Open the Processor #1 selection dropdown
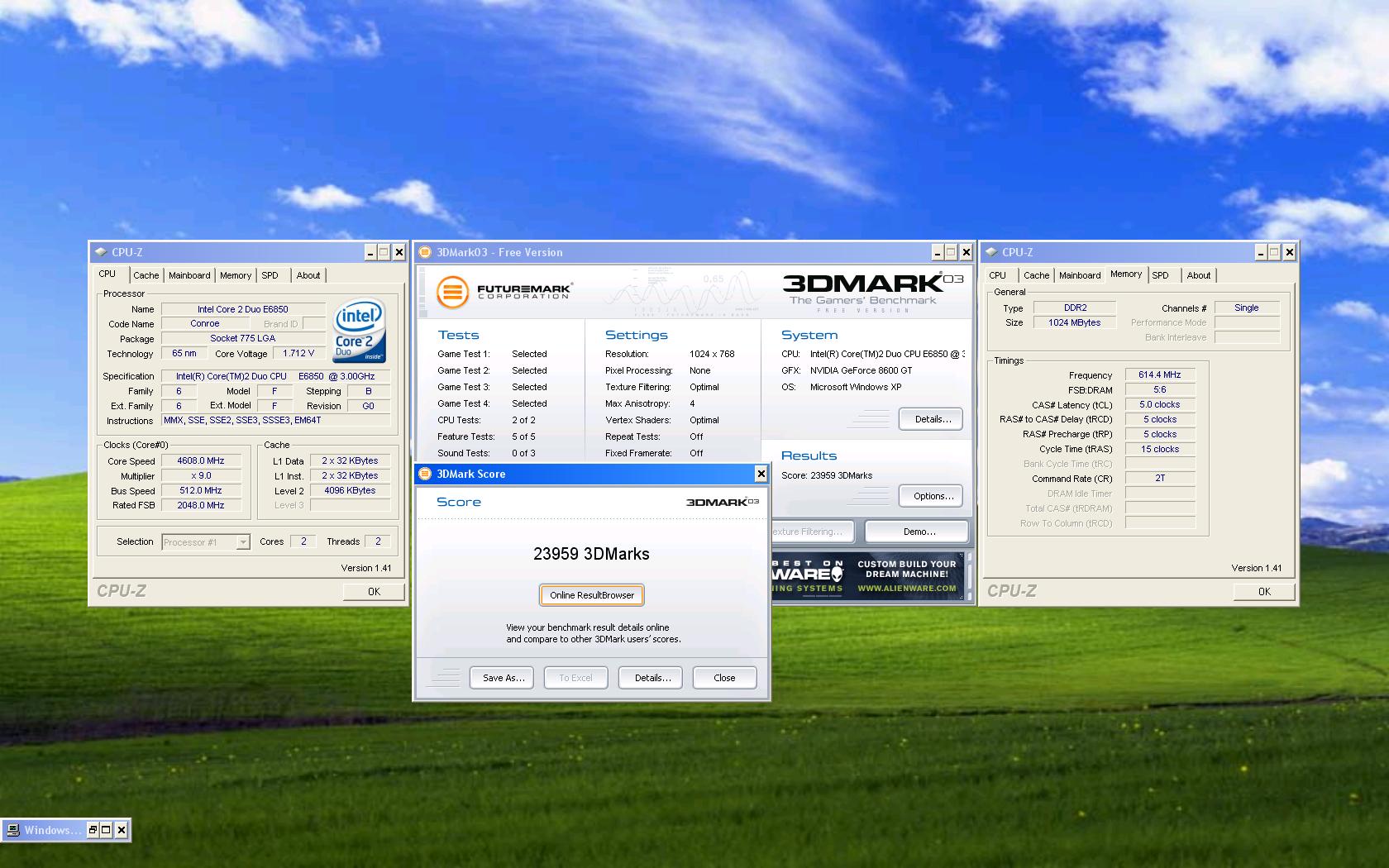1389x868 pixels. [243, 542]
